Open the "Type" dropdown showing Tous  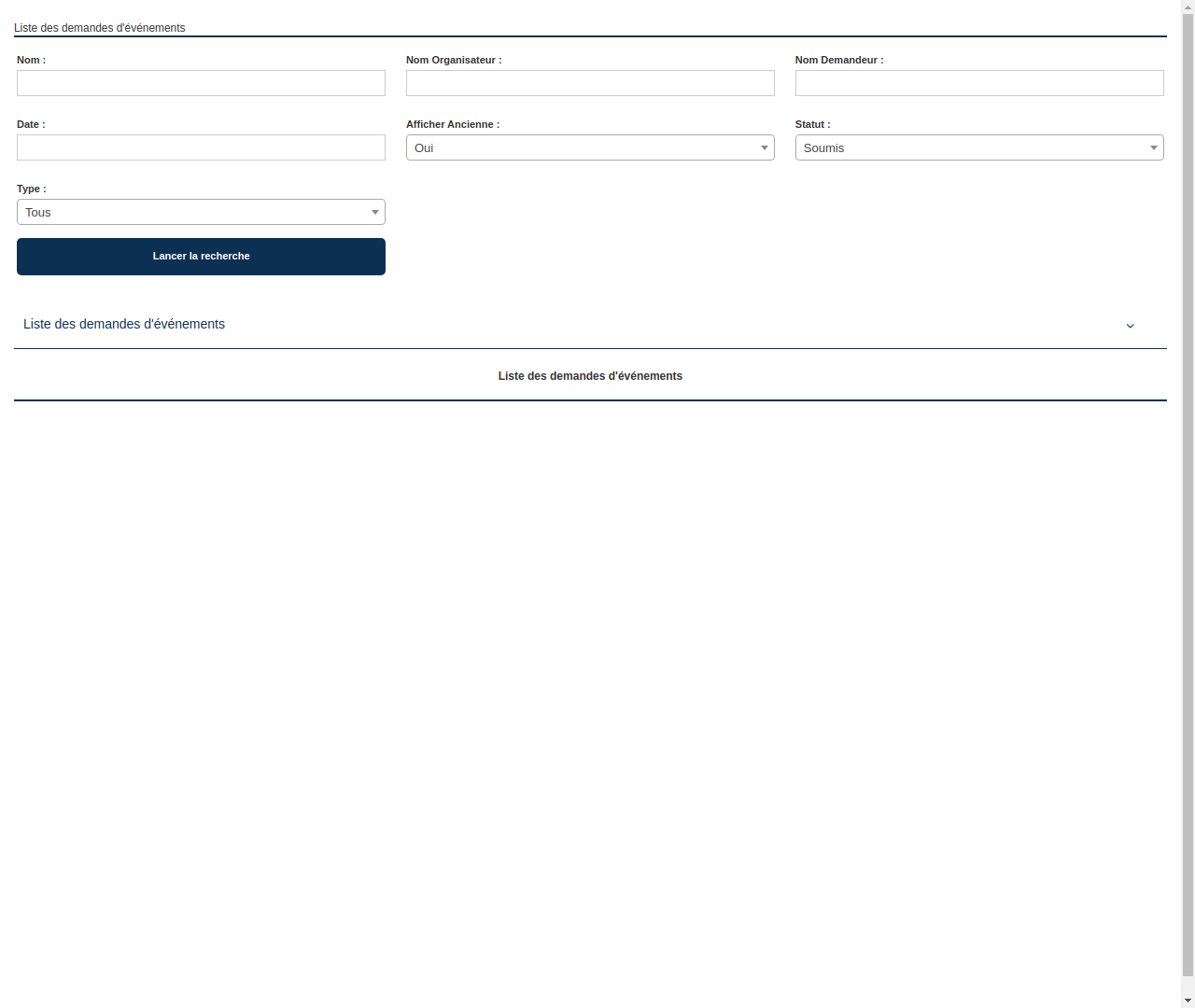click(x=201, y=212)
